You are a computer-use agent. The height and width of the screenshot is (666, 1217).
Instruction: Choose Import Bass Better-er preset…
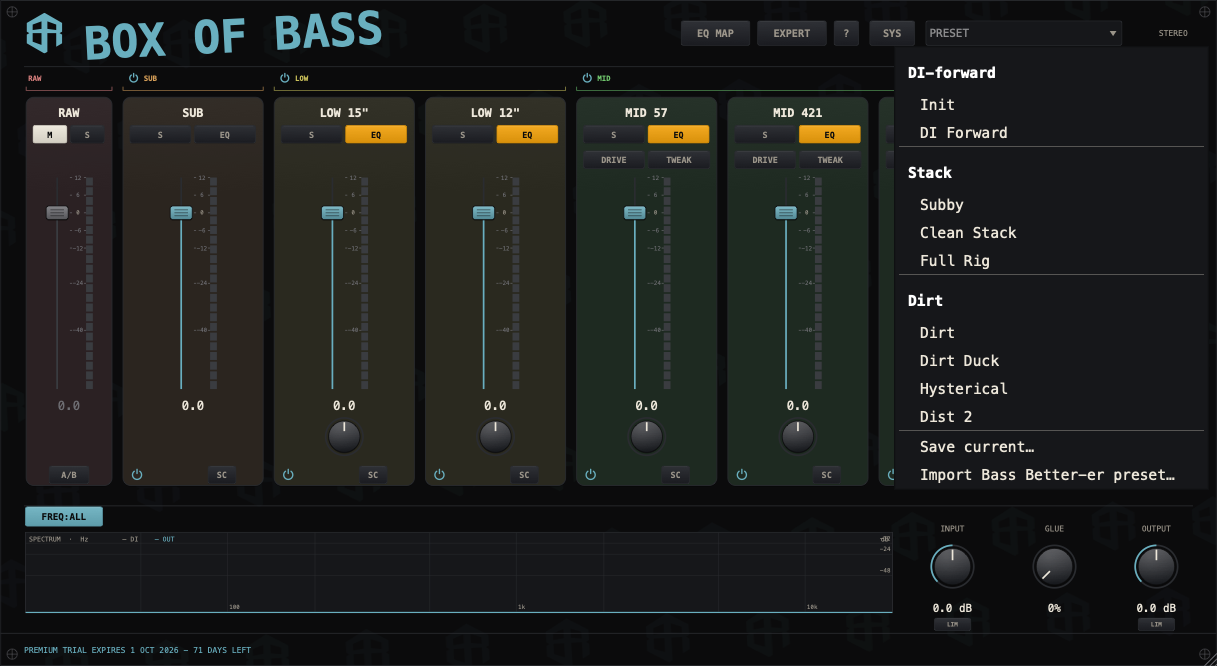(x=1050, y=475)
